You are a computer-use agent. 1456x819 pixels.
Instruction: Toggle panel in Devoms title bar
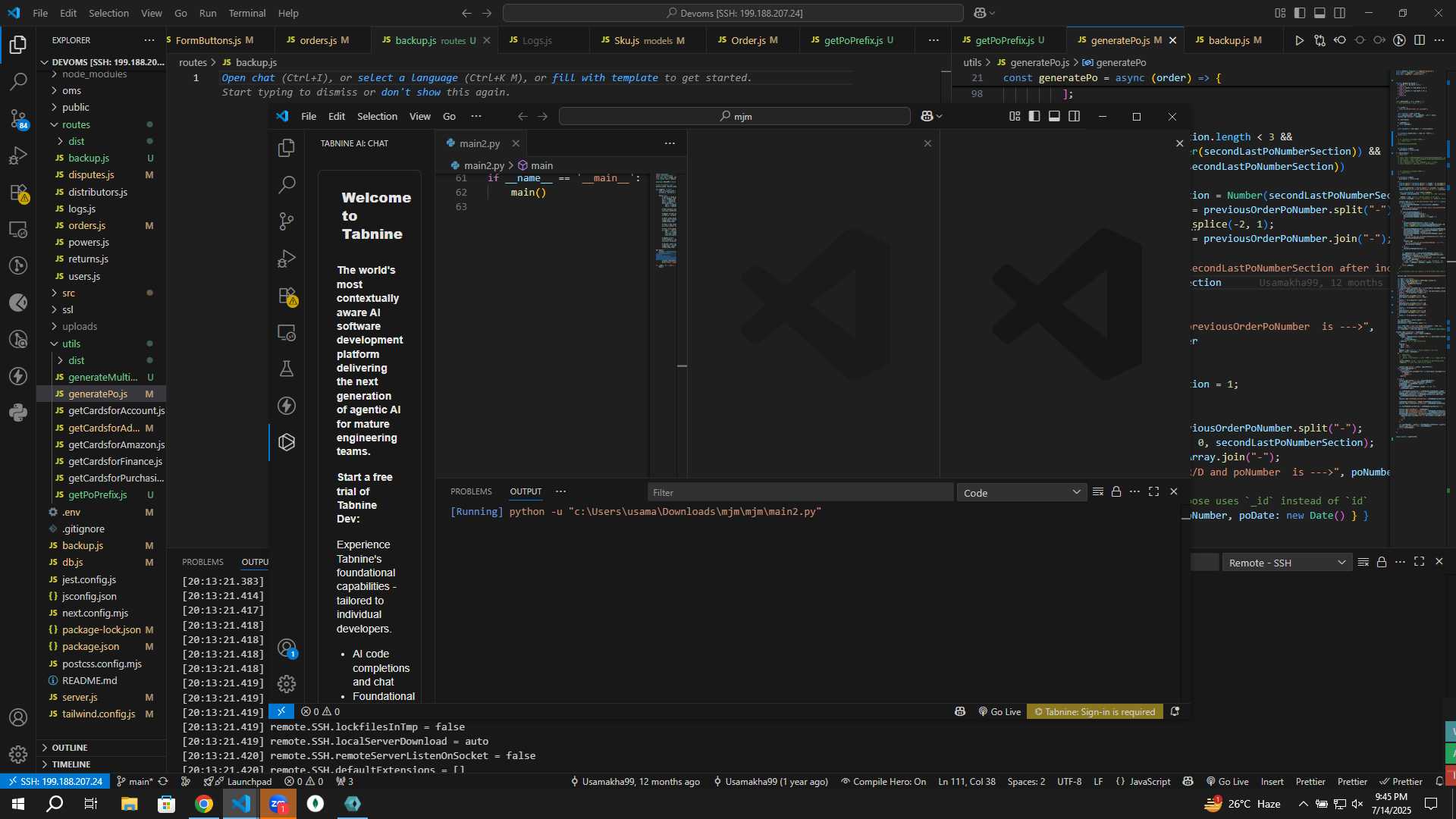tap(1319, 13)
